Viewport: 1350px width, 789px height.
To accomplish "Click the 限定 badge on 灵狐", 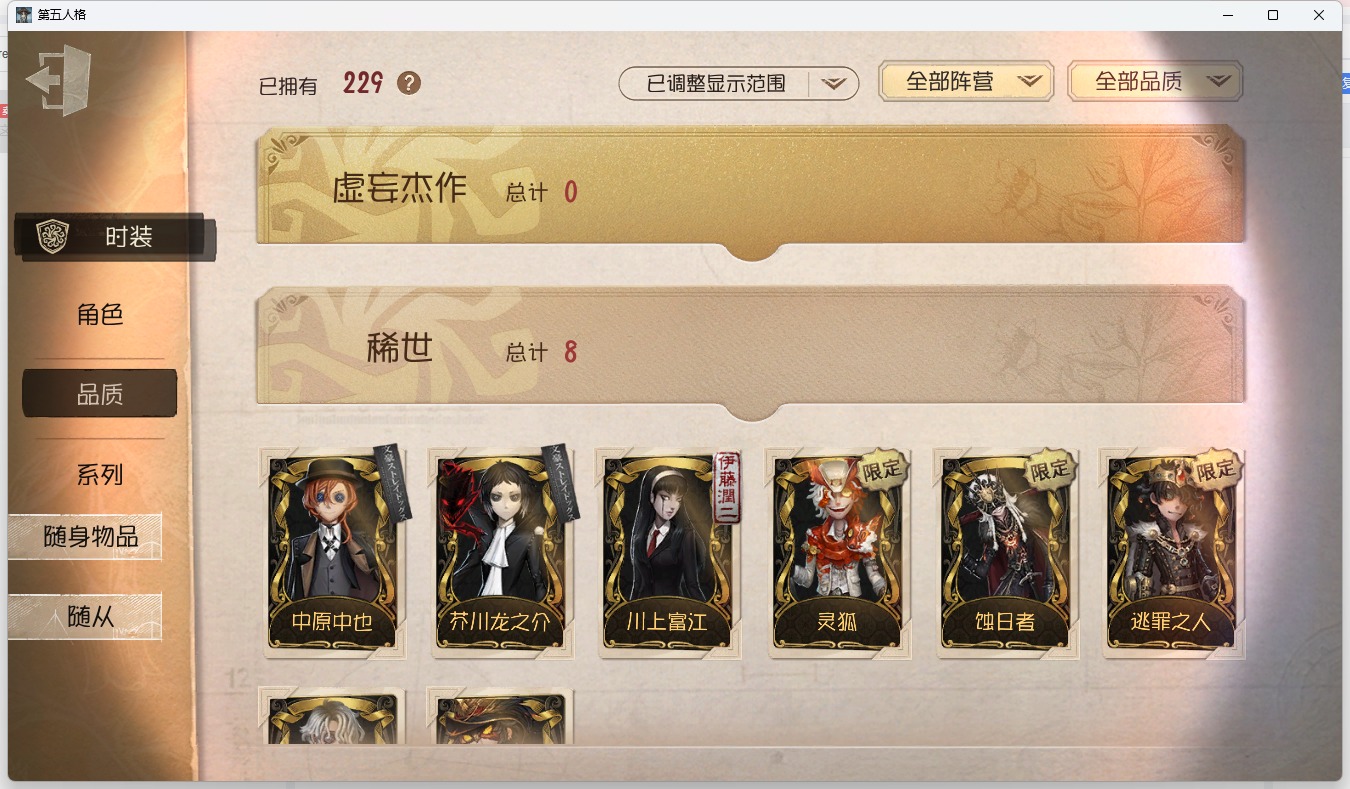I will pyautogui.click(x=881, y=469).
